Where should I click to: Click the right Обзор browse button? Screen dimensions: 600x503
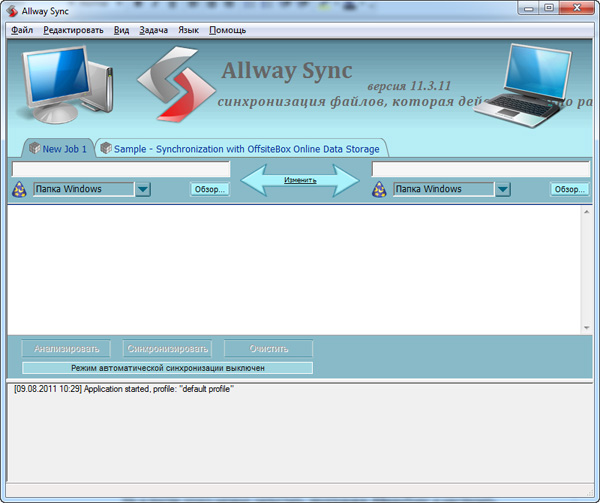568,190
